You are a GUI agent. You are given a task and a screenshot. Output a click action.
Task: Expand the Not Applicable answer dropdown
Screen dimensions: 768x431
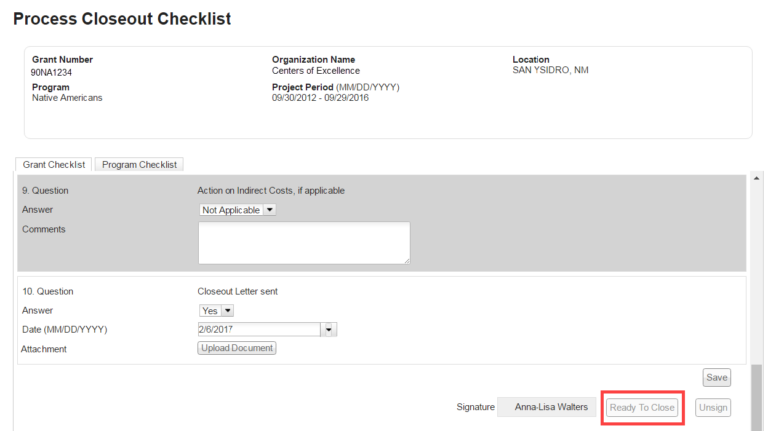pos(238,210)
